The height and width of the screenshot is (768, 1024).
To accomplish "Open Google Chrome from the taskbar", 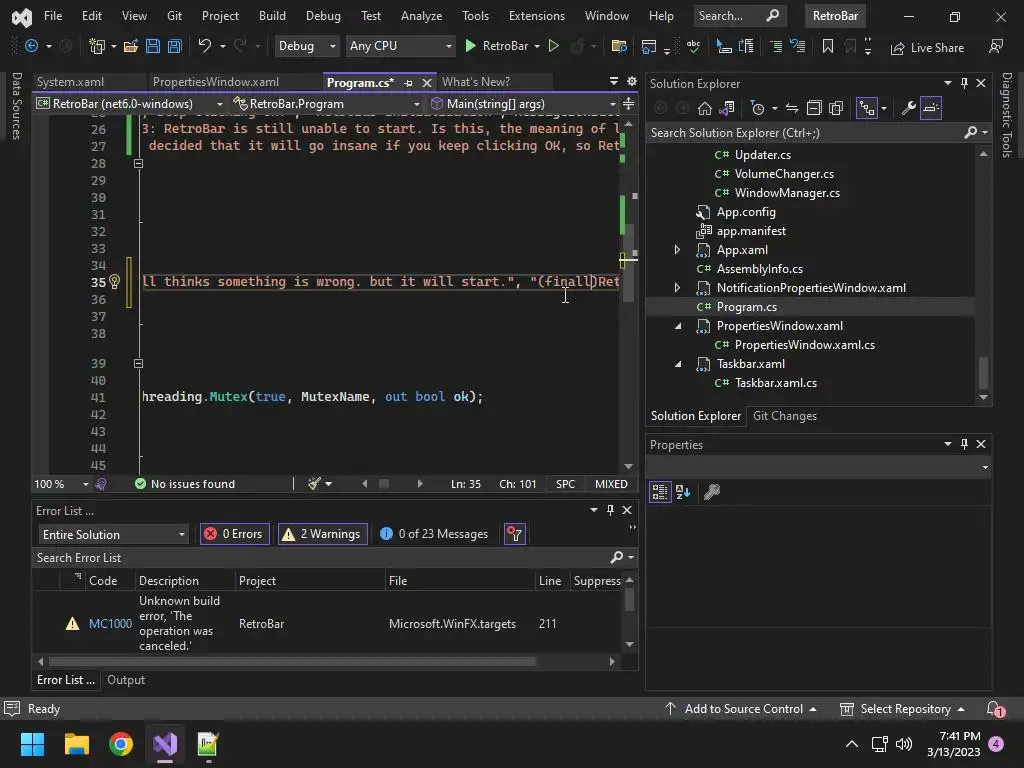I will point(121,744).
